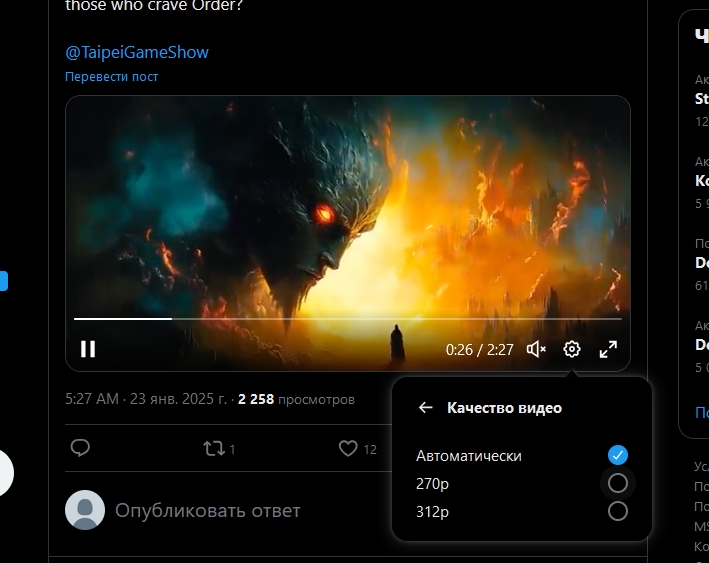Unmute the video via speaker icon

pos(536,349)
